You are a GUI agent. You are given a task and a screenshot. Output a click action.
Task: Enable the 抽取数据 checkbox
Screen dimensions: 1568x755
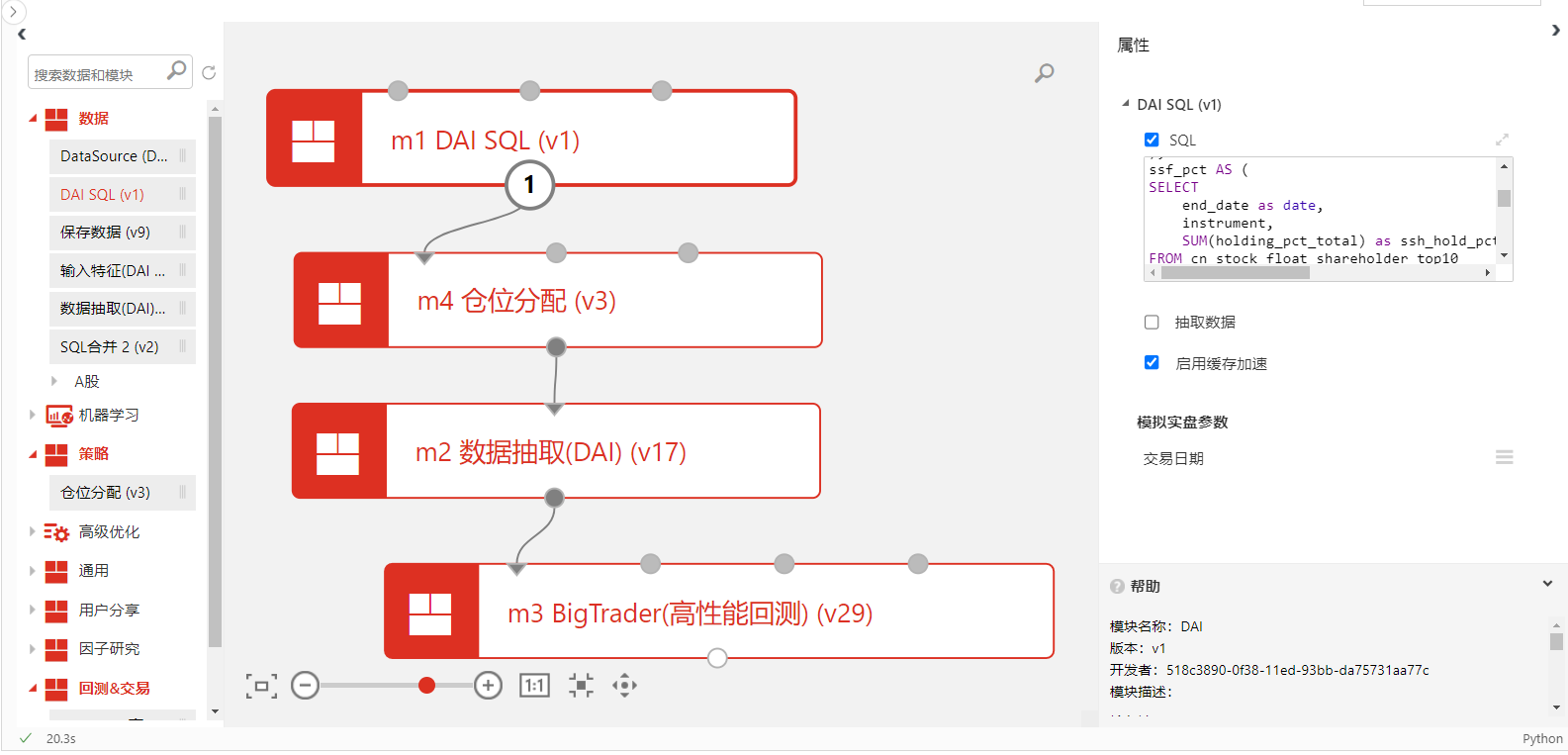[x=1152, y=322]
